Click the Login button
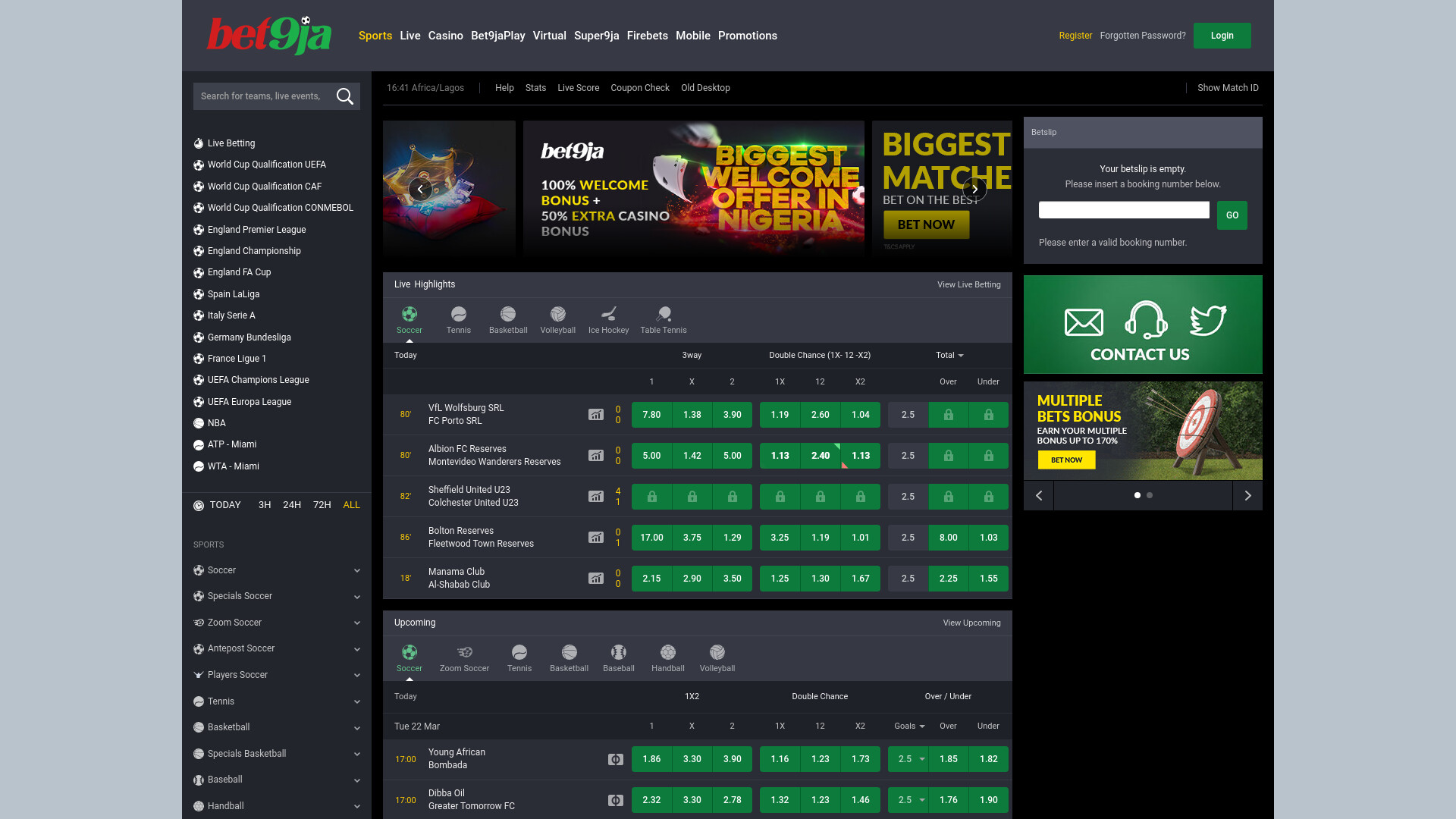The height and width of the screenshot is (819, 1456). click(x=1222, y=36)
